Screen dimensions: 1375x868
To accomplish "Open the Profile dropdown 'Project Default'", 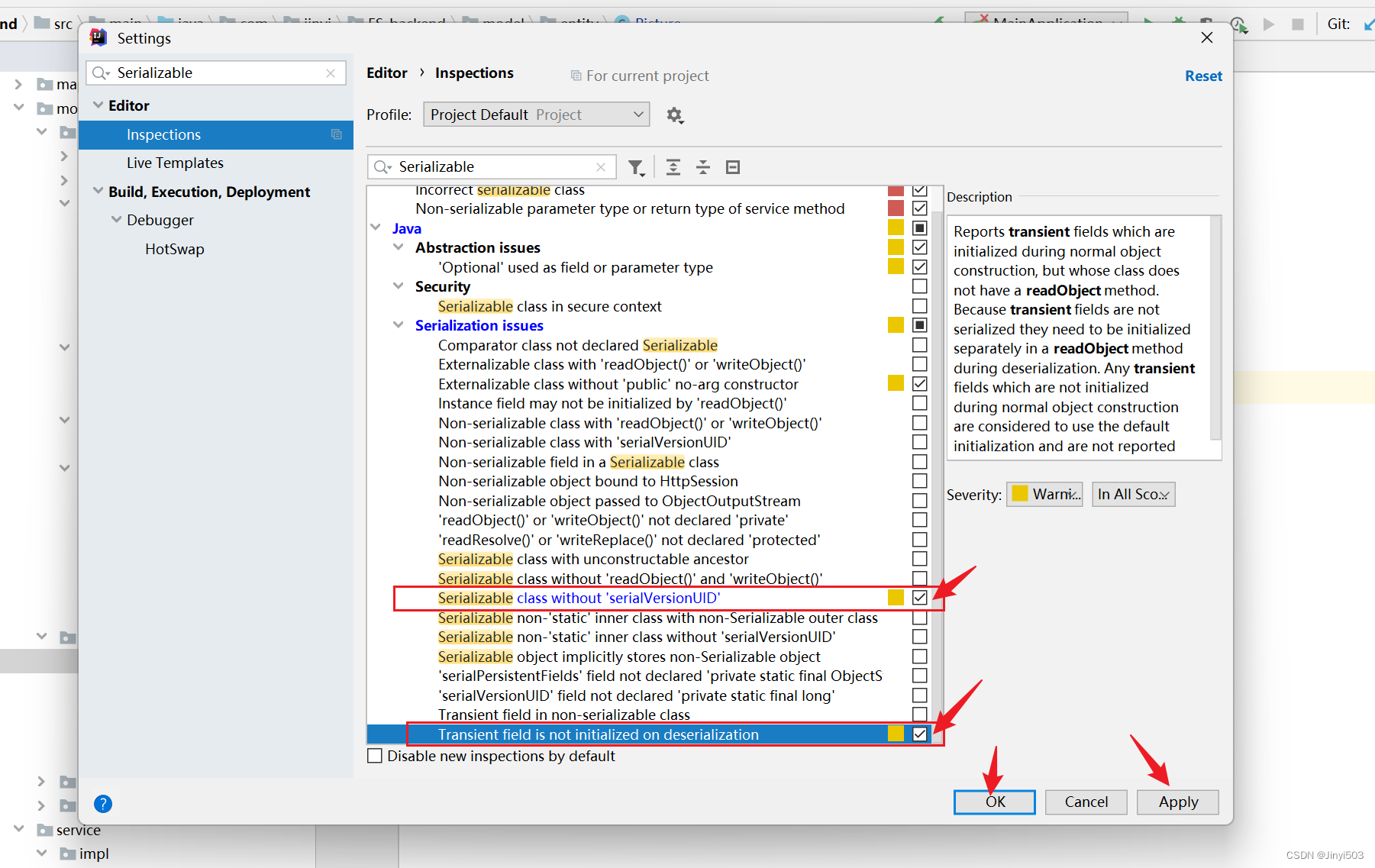I will (x=537, y=115).
